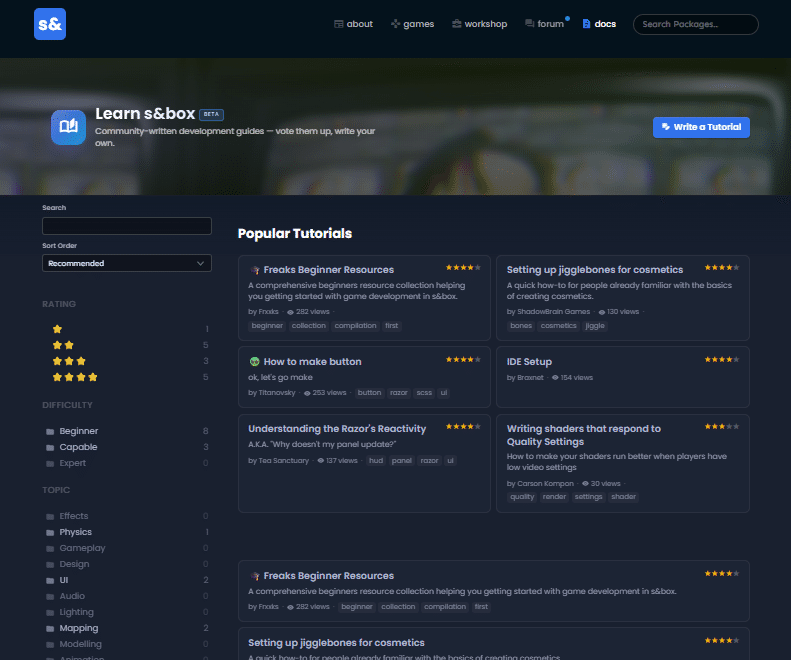This screenshot has height=660, width=791.
Task: Click the star rating on Writing shaders card
Action: pos(722,426)
